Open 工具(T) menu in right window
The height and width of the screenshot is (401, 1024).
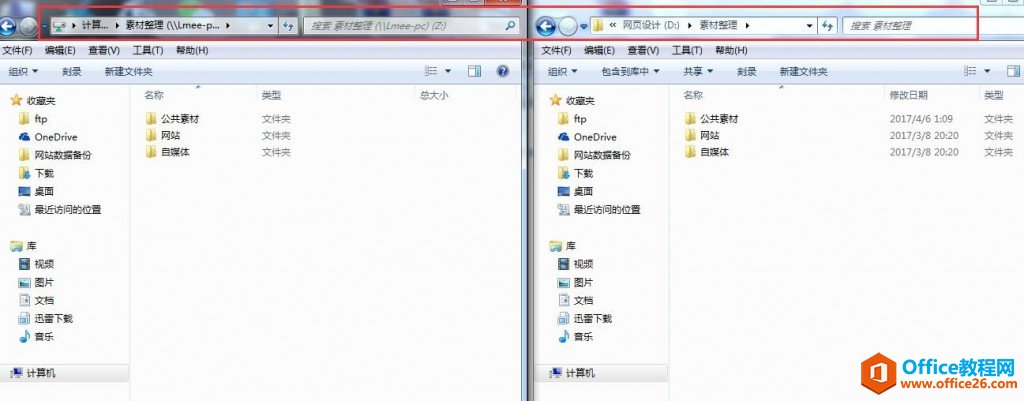click(687, 50)
